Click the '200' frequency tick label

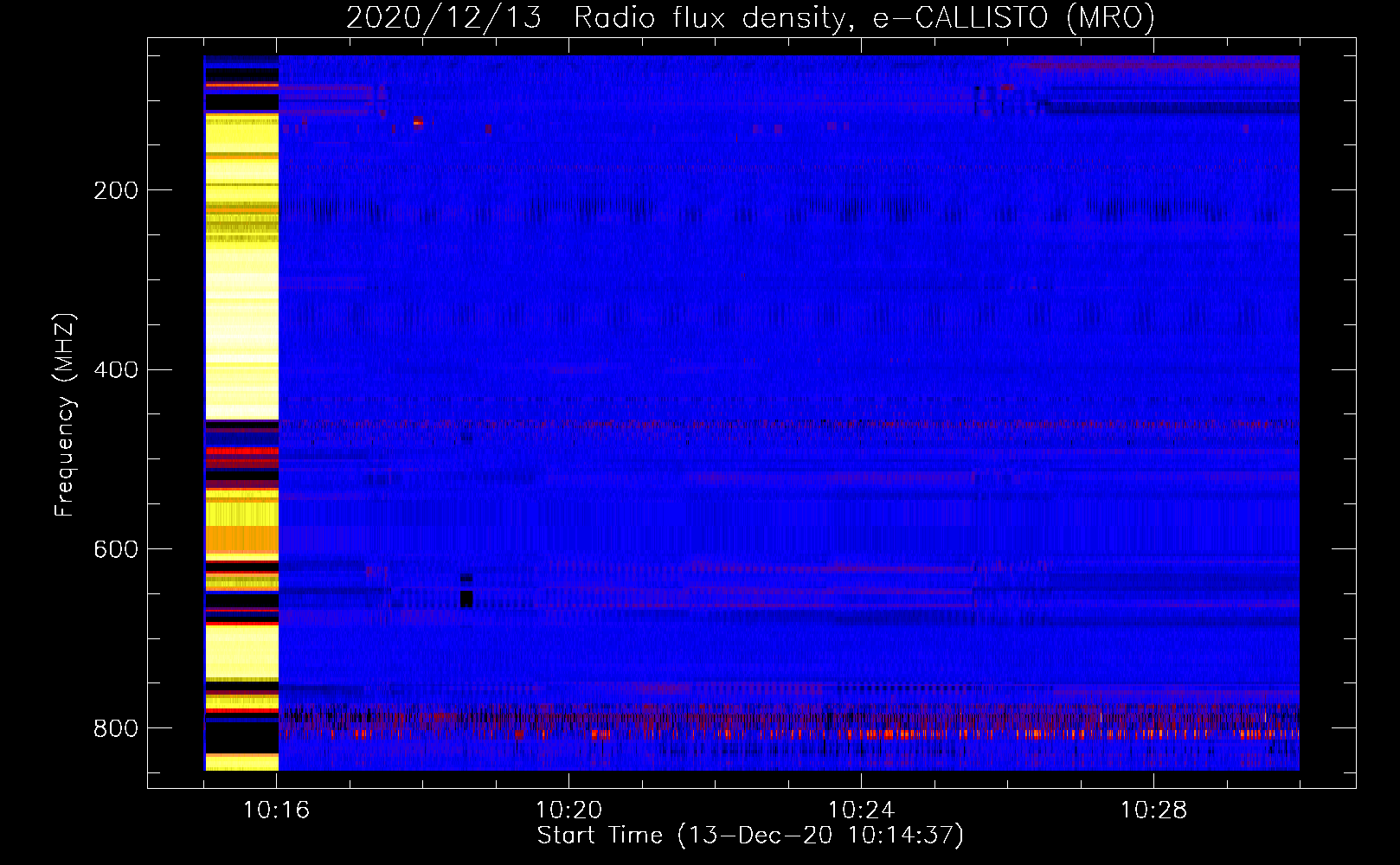click(116, 190)
